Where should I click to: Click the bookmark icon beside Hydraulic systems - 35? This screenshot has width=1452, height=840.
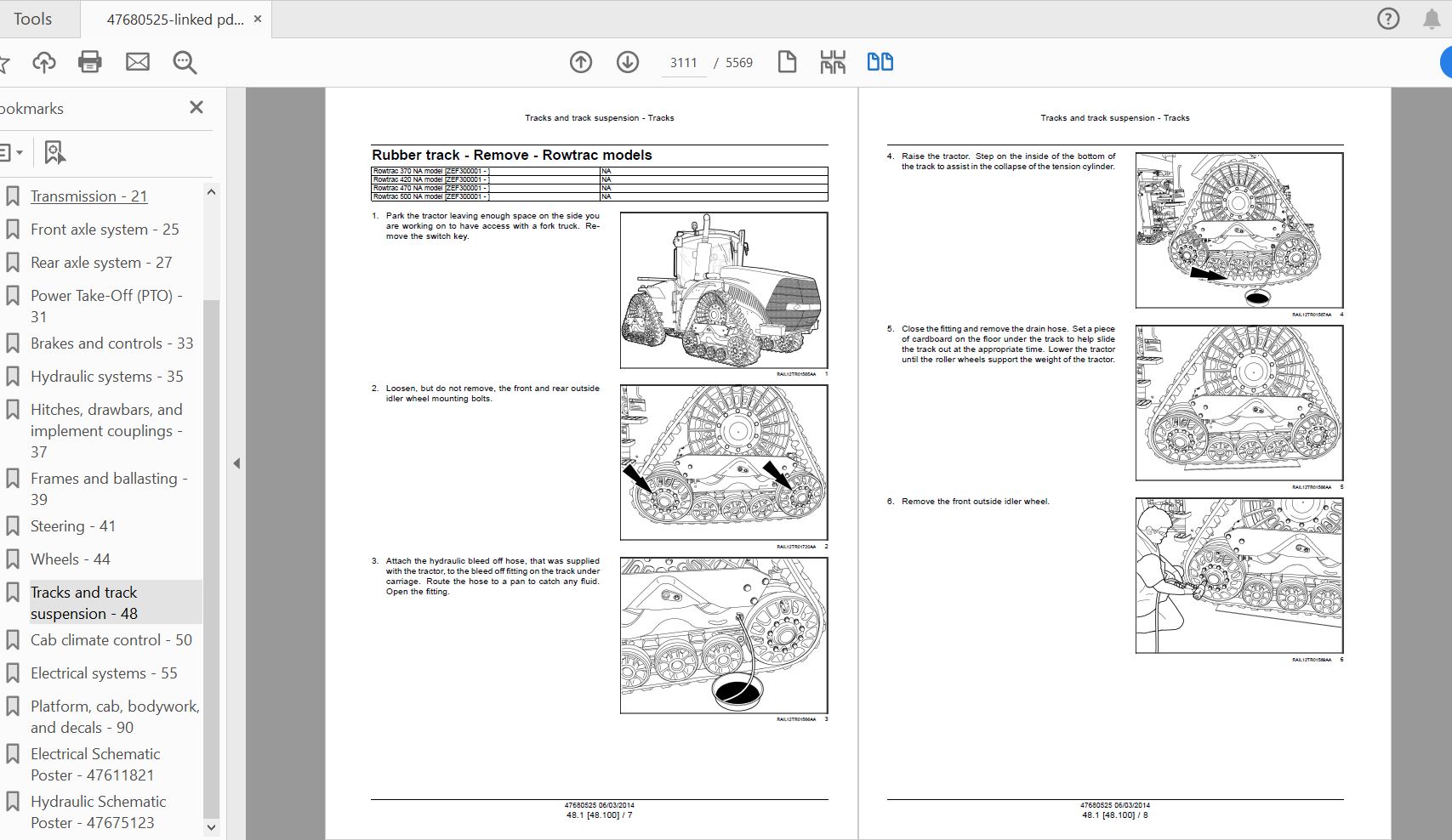(x=13, y=377)
